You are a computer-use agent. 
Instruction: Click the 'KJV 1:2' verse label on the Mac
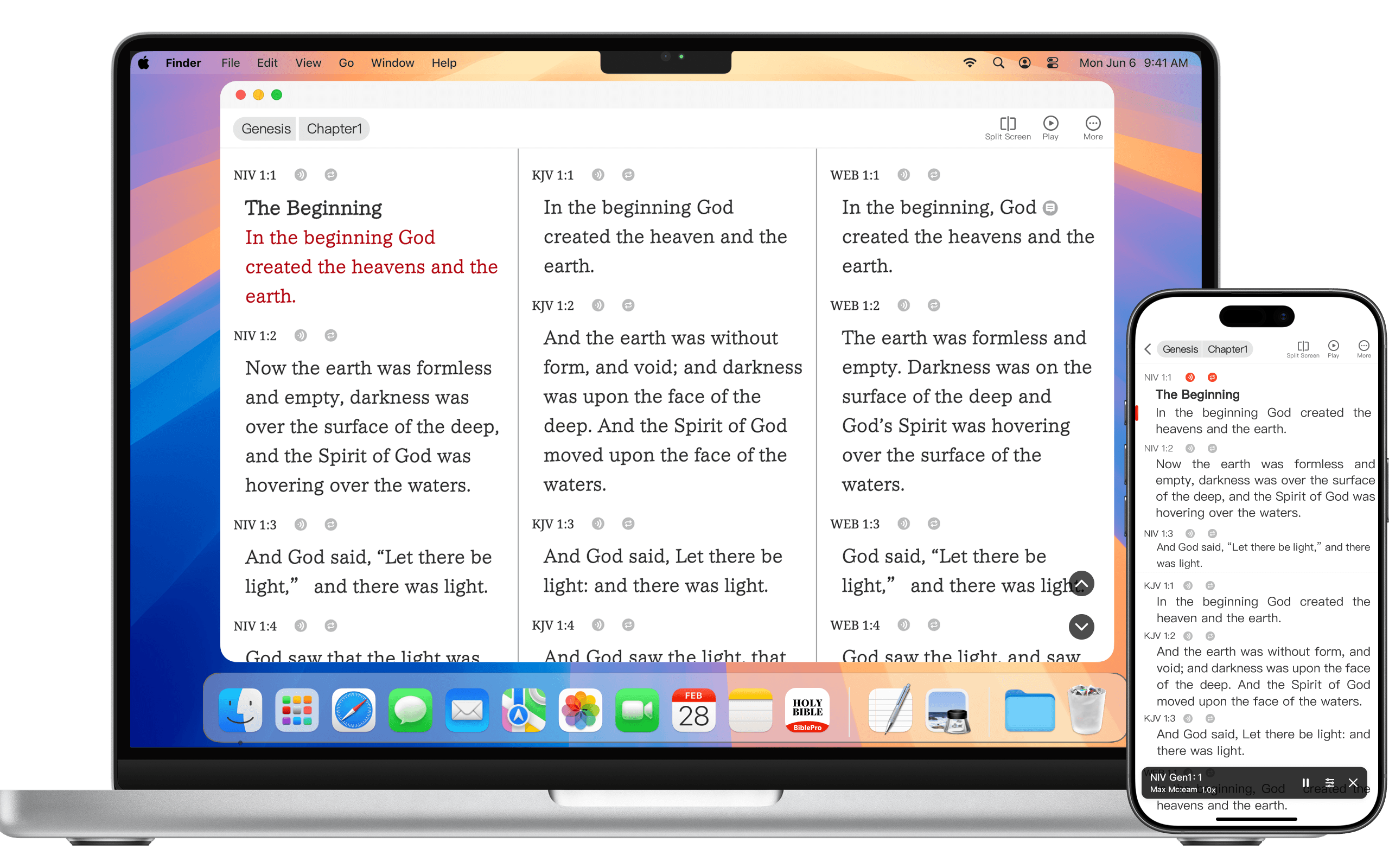coord(553,305)
